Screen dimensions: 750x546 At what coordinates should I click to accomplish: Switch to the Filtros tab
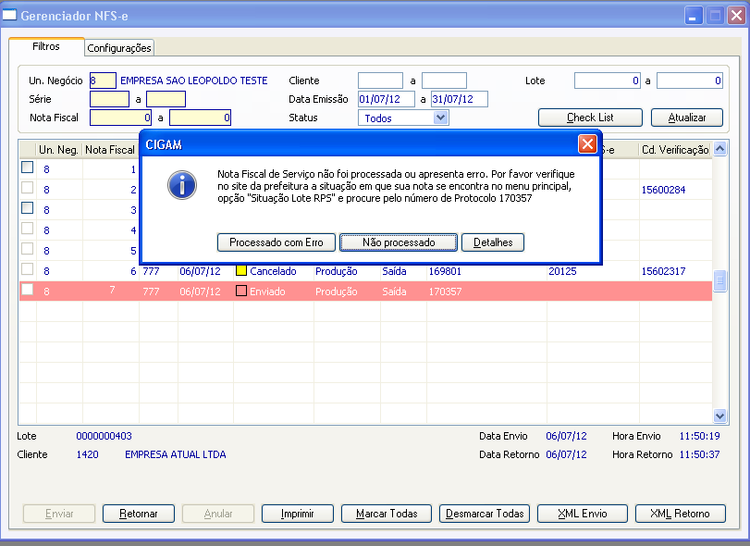point(46,47)
